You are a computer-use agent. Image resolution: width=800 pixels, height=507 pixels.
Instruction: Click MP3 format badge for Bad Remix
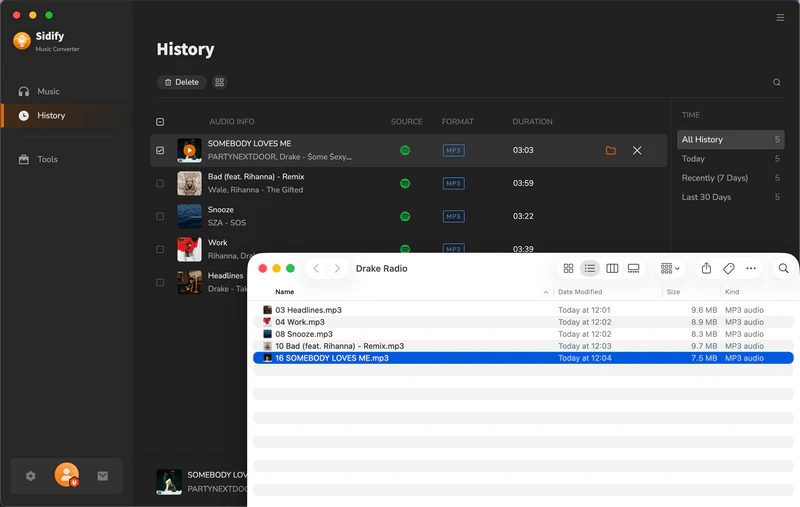click(x=453, y=183)
